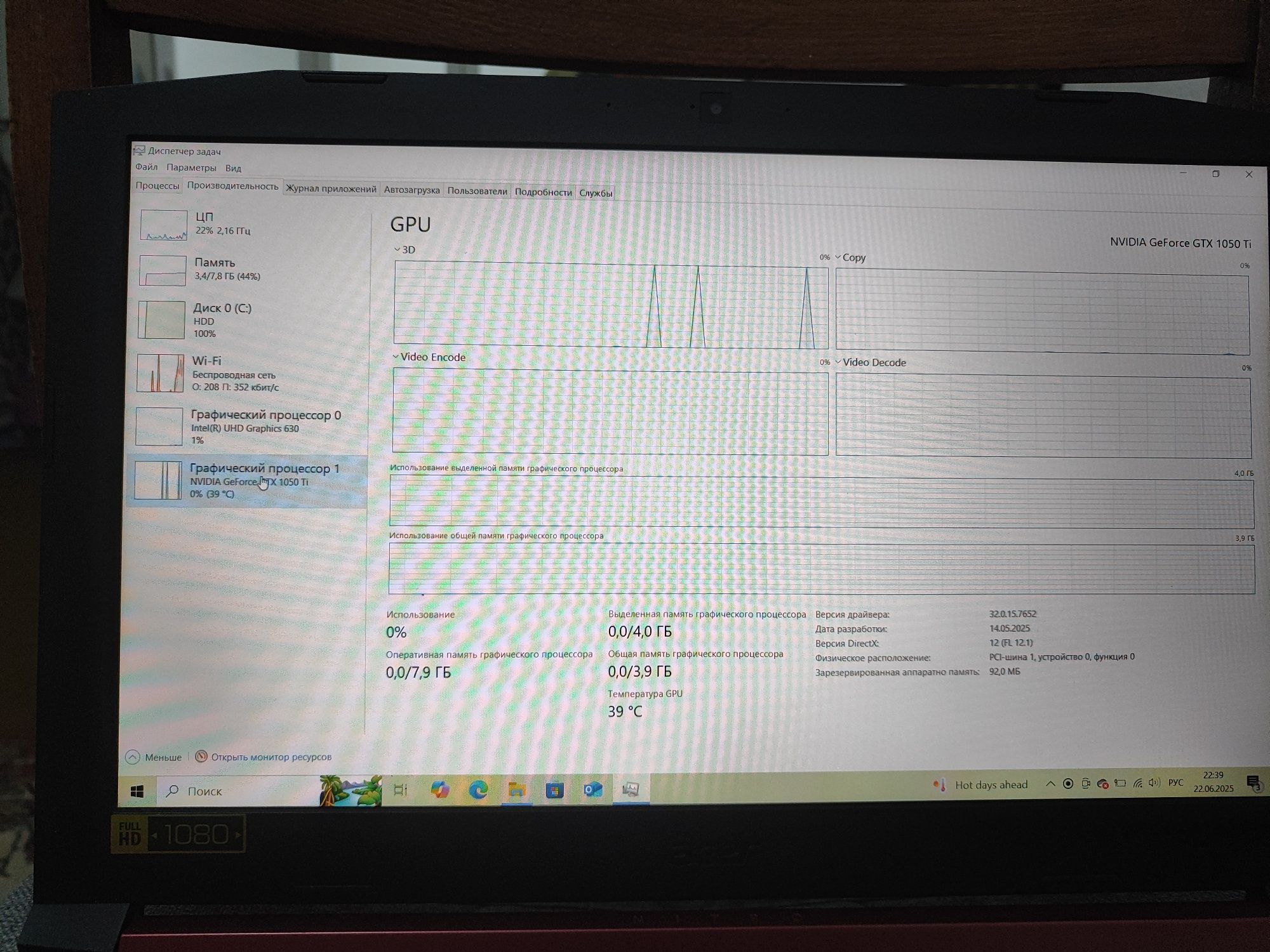
Task: Click the 92,0 МБ reserved memory value
Action: pos(1005,671)
